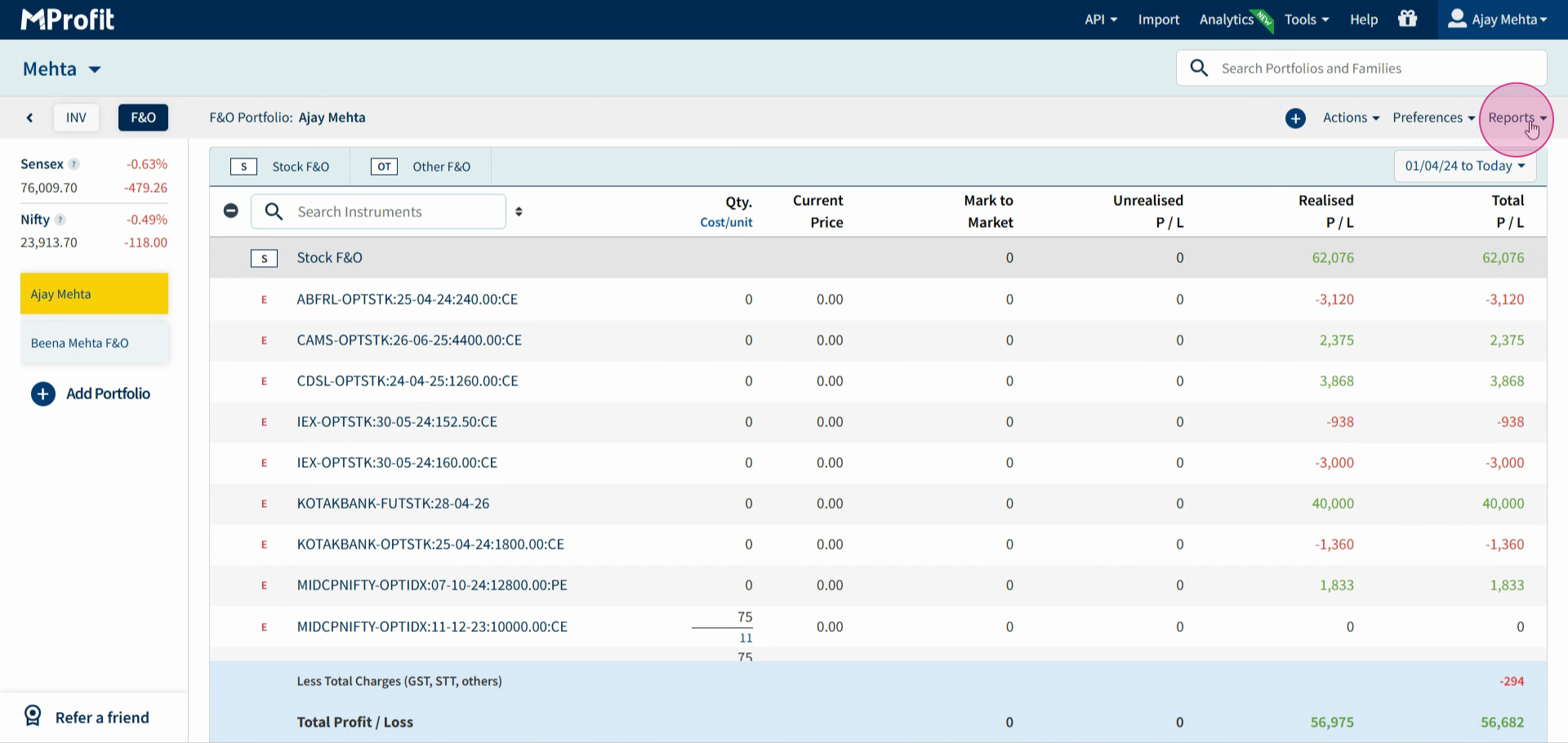This screenshot has width=1568, height=743.
Task: Click the gift box icon in header
Action: point(1407,19)
